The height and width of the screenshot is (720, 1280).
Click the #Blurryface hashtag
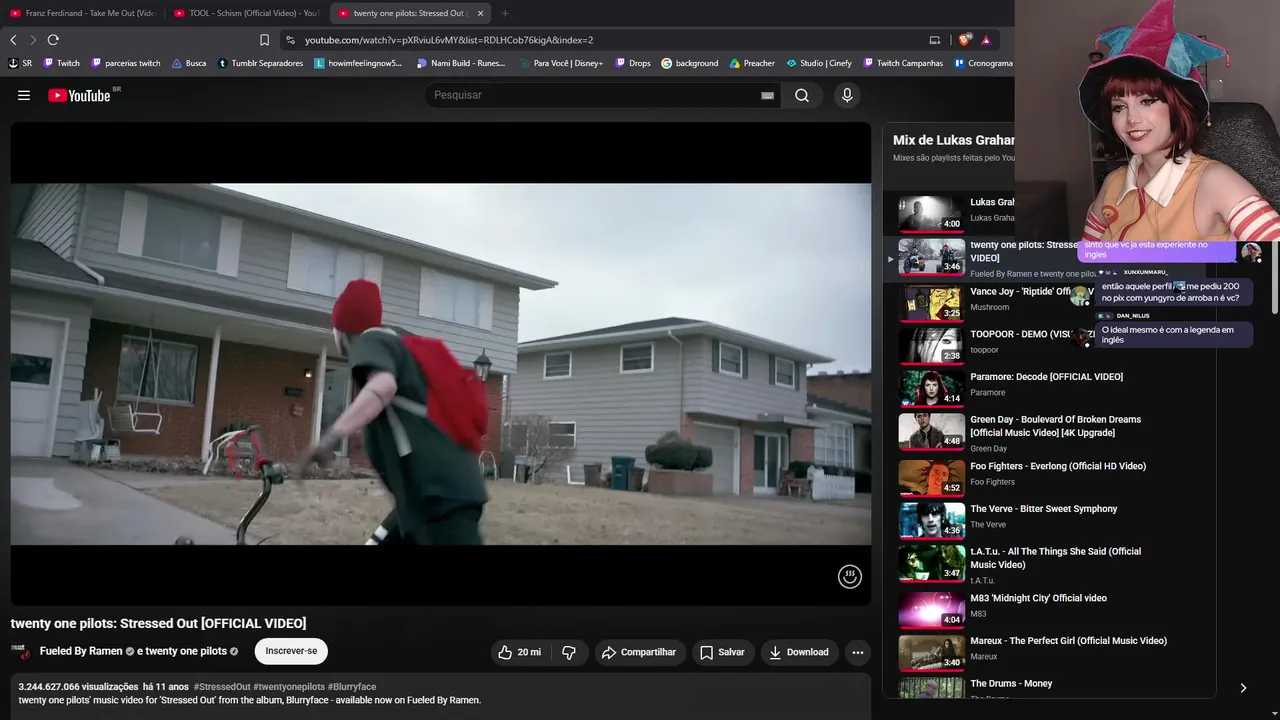[352, 687]
